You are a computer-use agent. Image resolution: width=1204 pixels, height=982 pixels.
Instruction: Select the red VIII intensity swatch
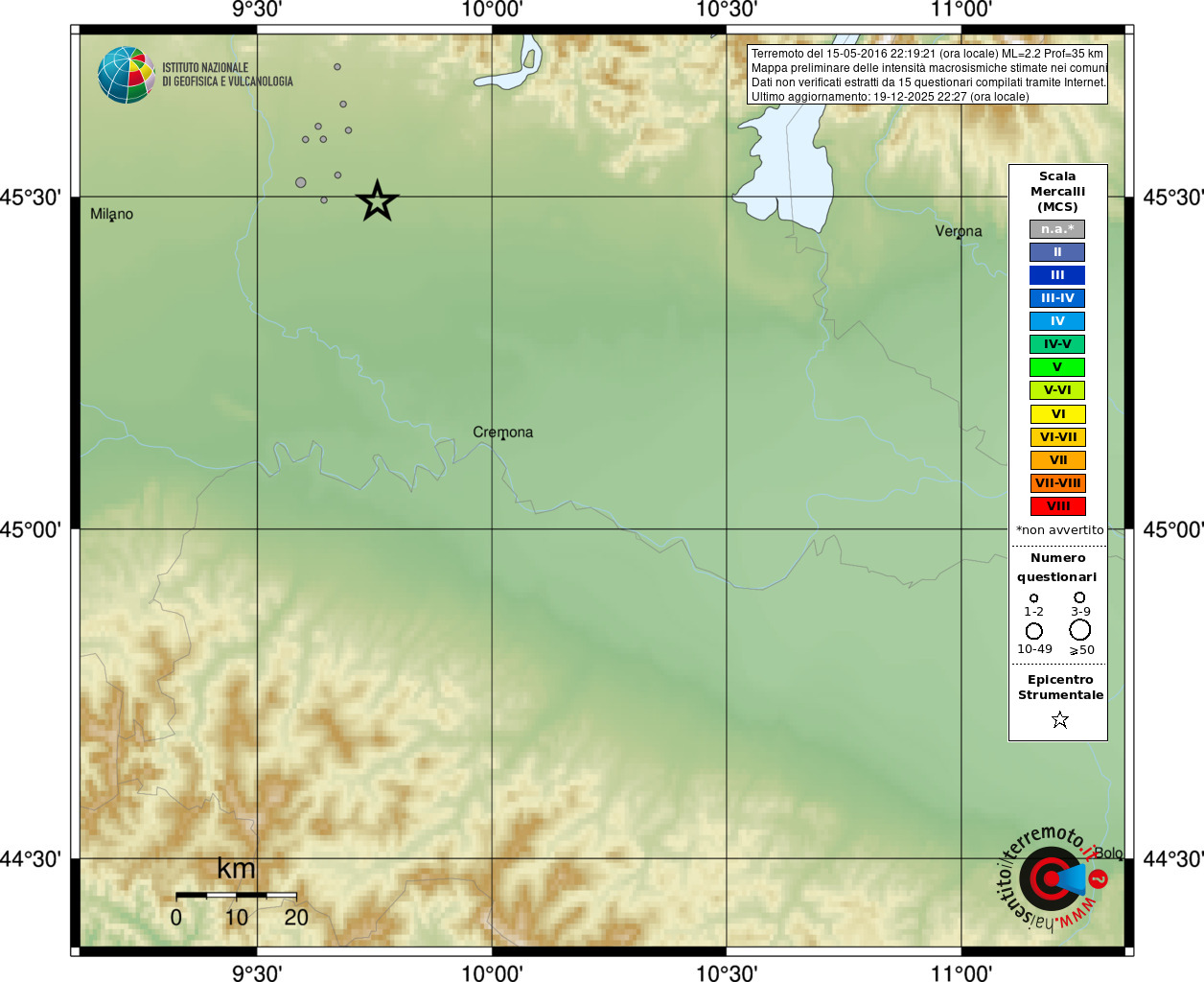coord(1057,506)
